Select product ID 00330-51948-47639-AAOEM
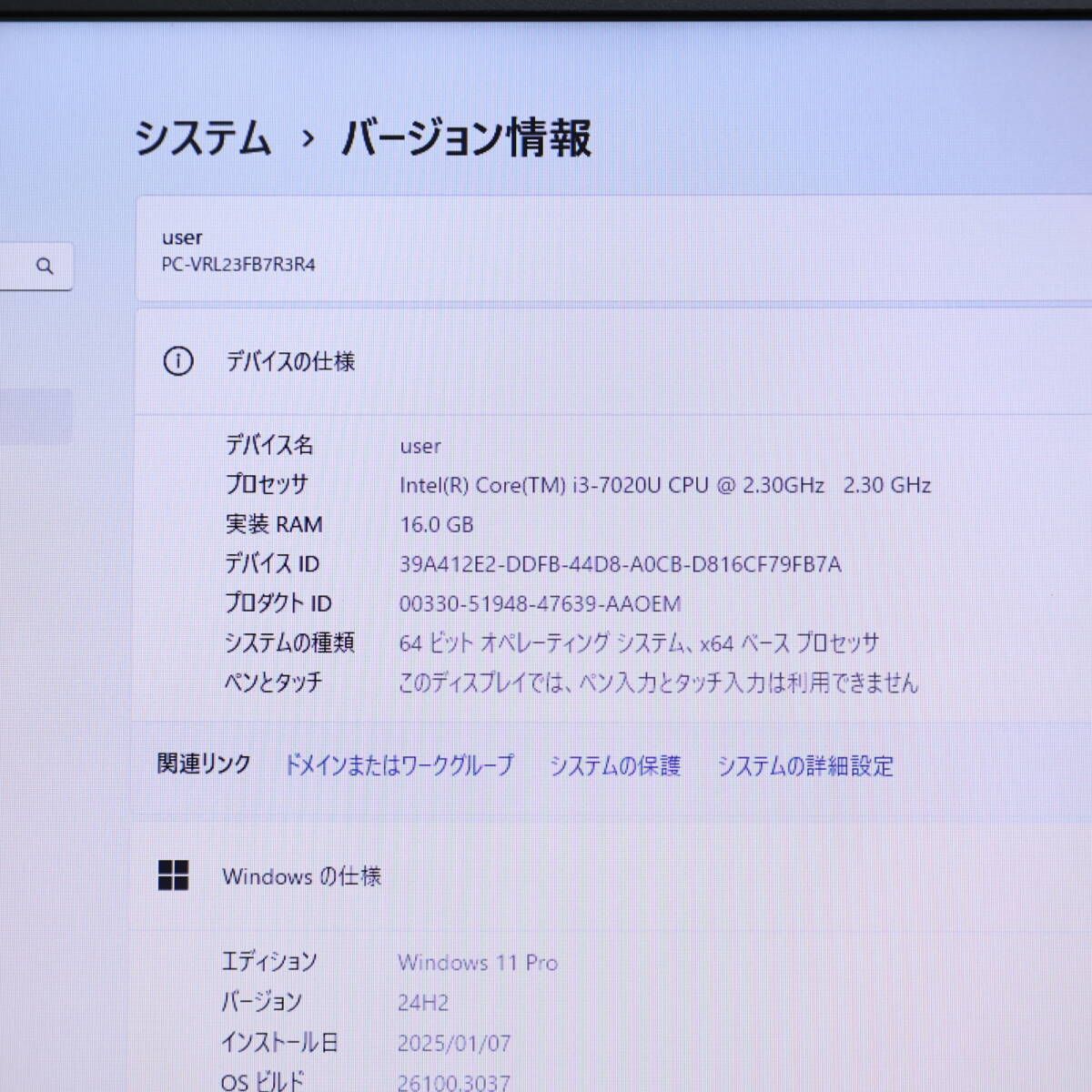This screenshot has width=1092, height=1092. pyautogui.click(x=541, y=603)
